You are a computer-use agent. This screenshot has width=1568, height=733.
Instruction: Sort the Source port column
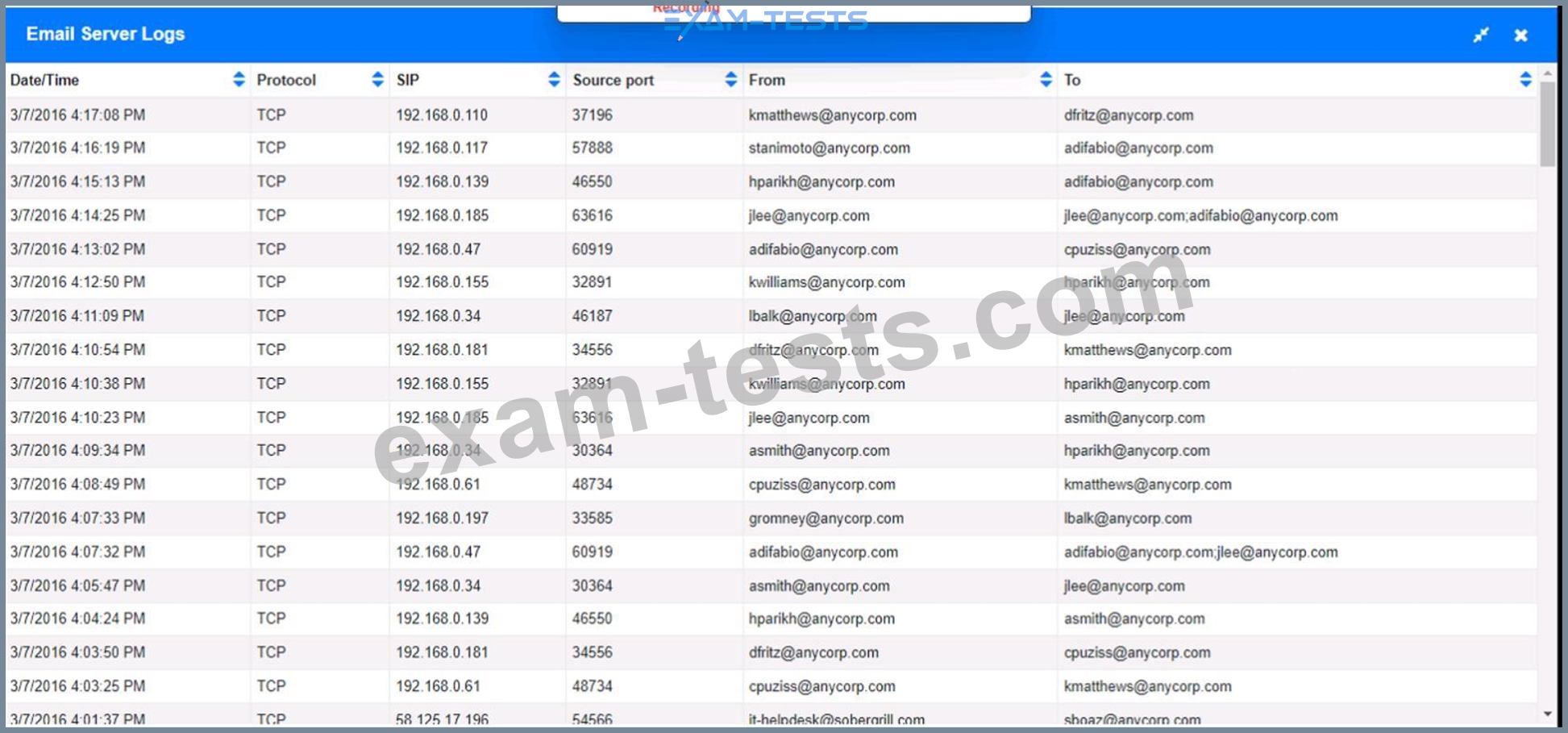click(x=730, y=79)
